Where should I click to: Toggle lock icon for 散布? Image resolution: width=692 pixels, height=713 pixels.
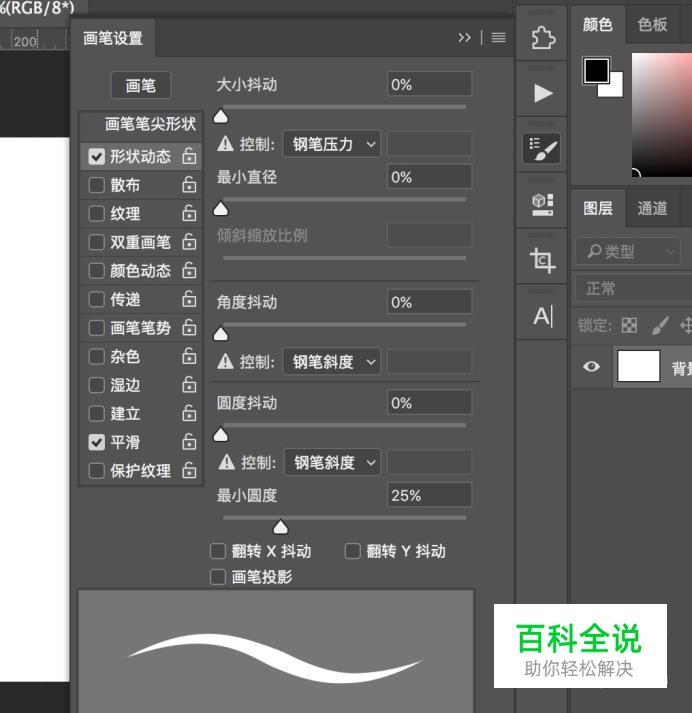click(x=189, y=185)
